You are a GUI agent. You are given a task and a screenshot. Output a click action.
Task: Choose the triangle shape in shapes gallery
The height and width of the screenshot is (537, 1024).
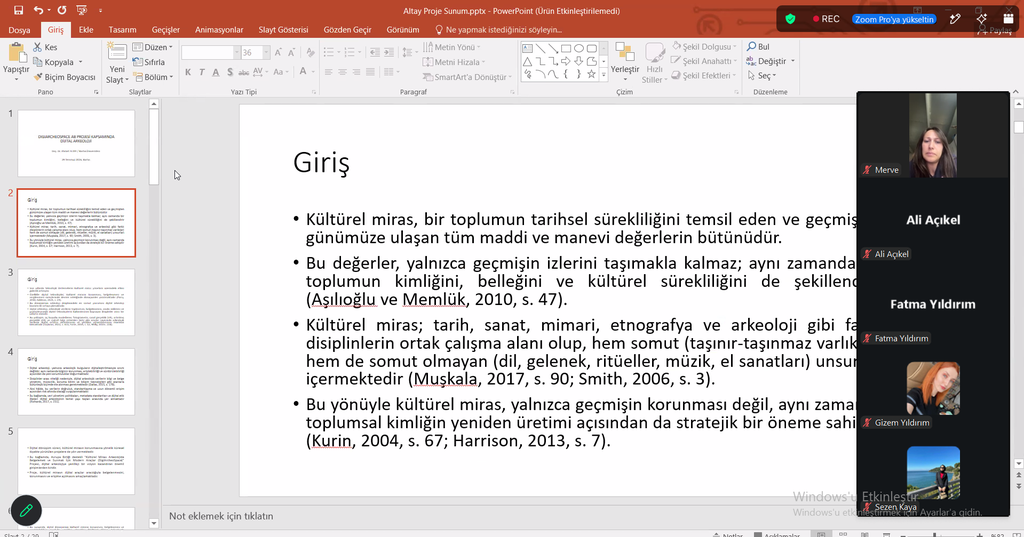tap(527, 61)
